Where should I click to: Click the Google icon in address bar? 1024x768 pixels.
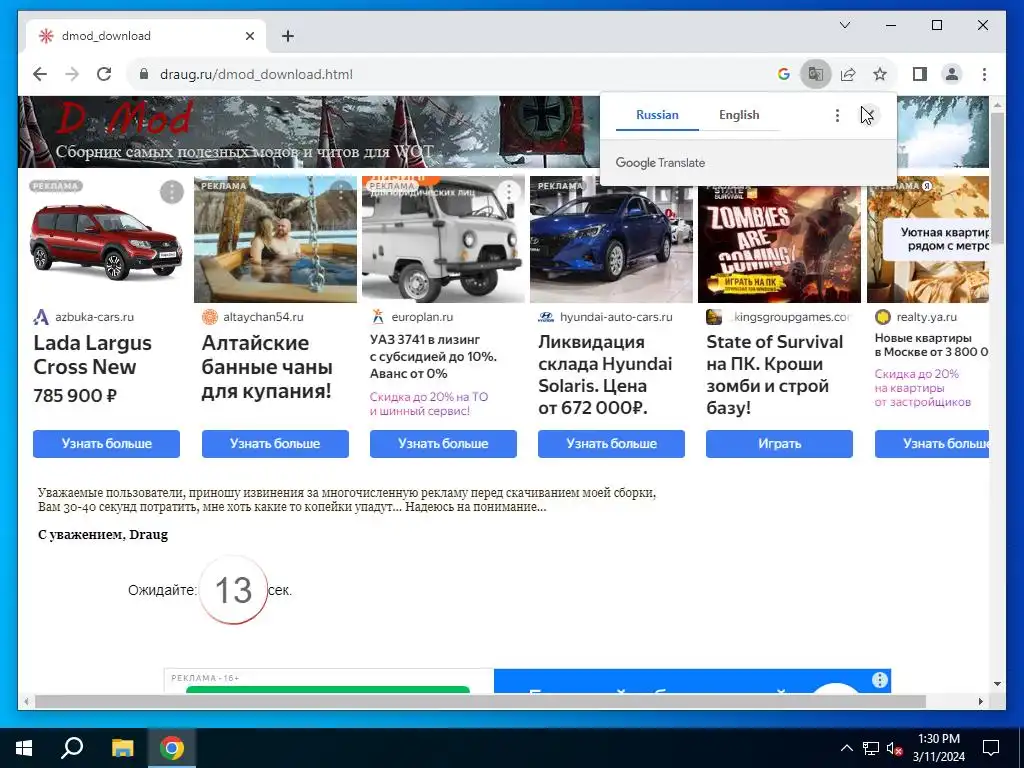coord(784,74)
